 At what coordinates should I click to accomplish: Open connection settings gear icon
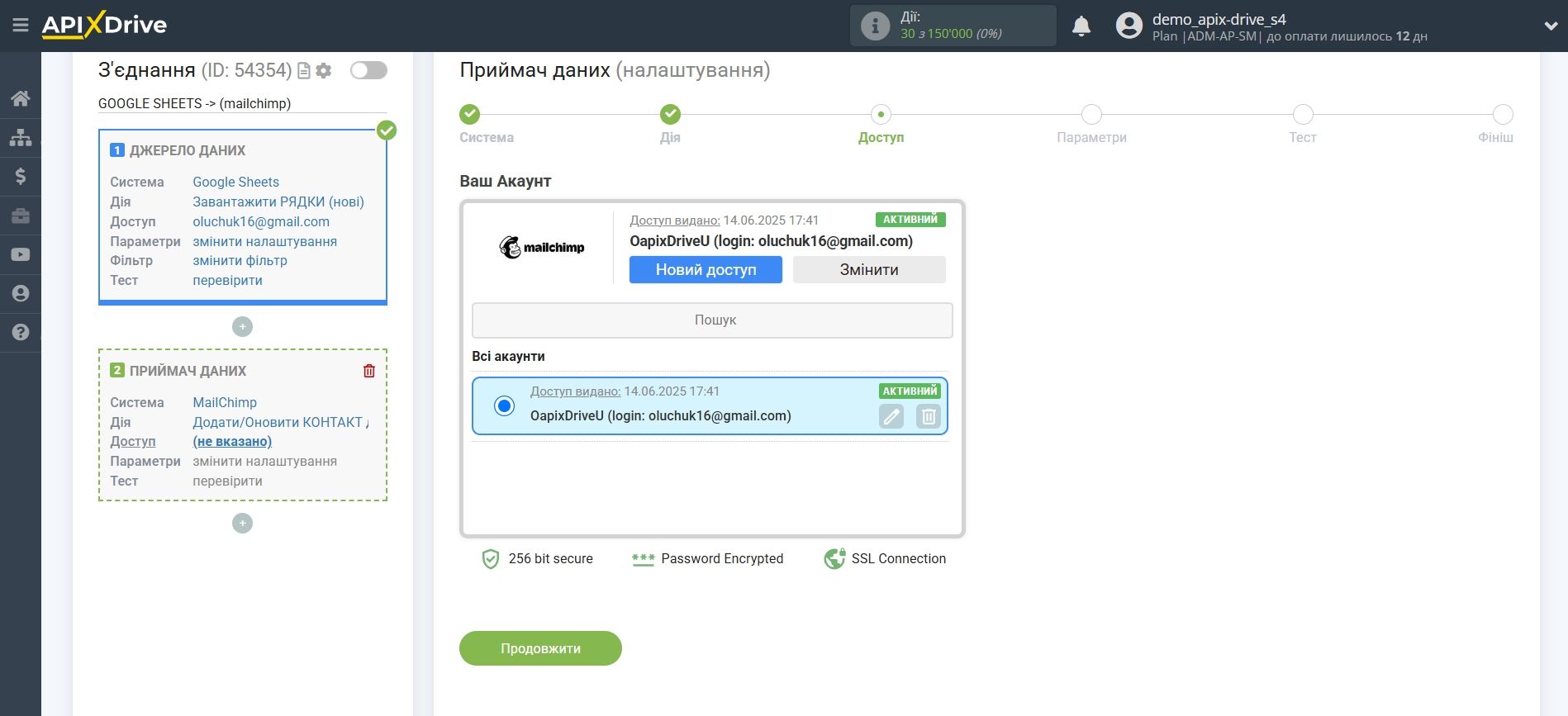[324, 71]
